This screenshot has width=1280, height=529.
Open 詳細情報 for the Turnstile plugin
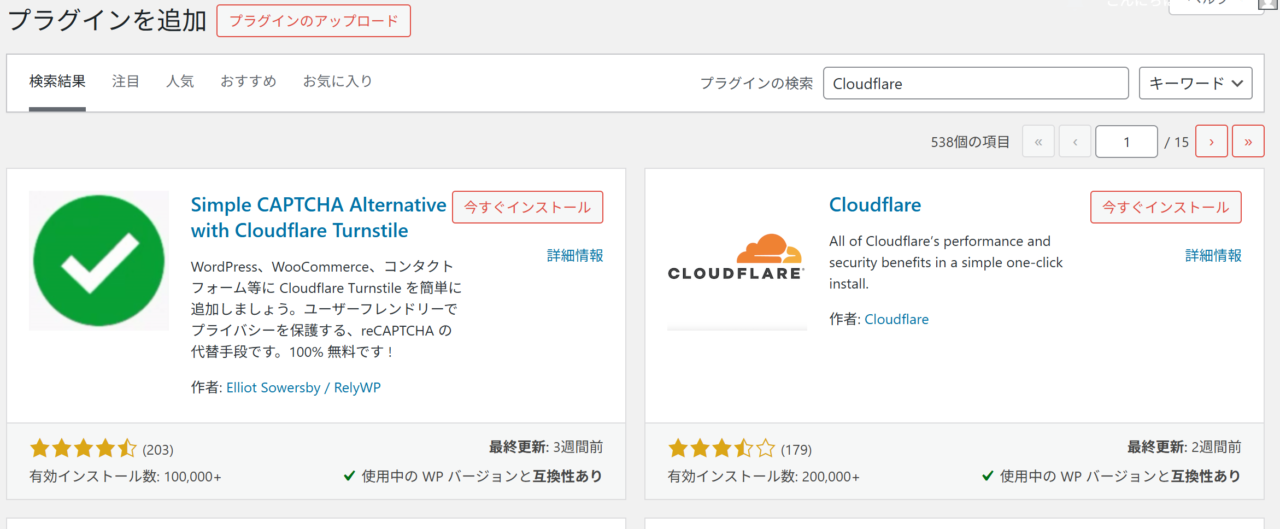pos(575,255)
